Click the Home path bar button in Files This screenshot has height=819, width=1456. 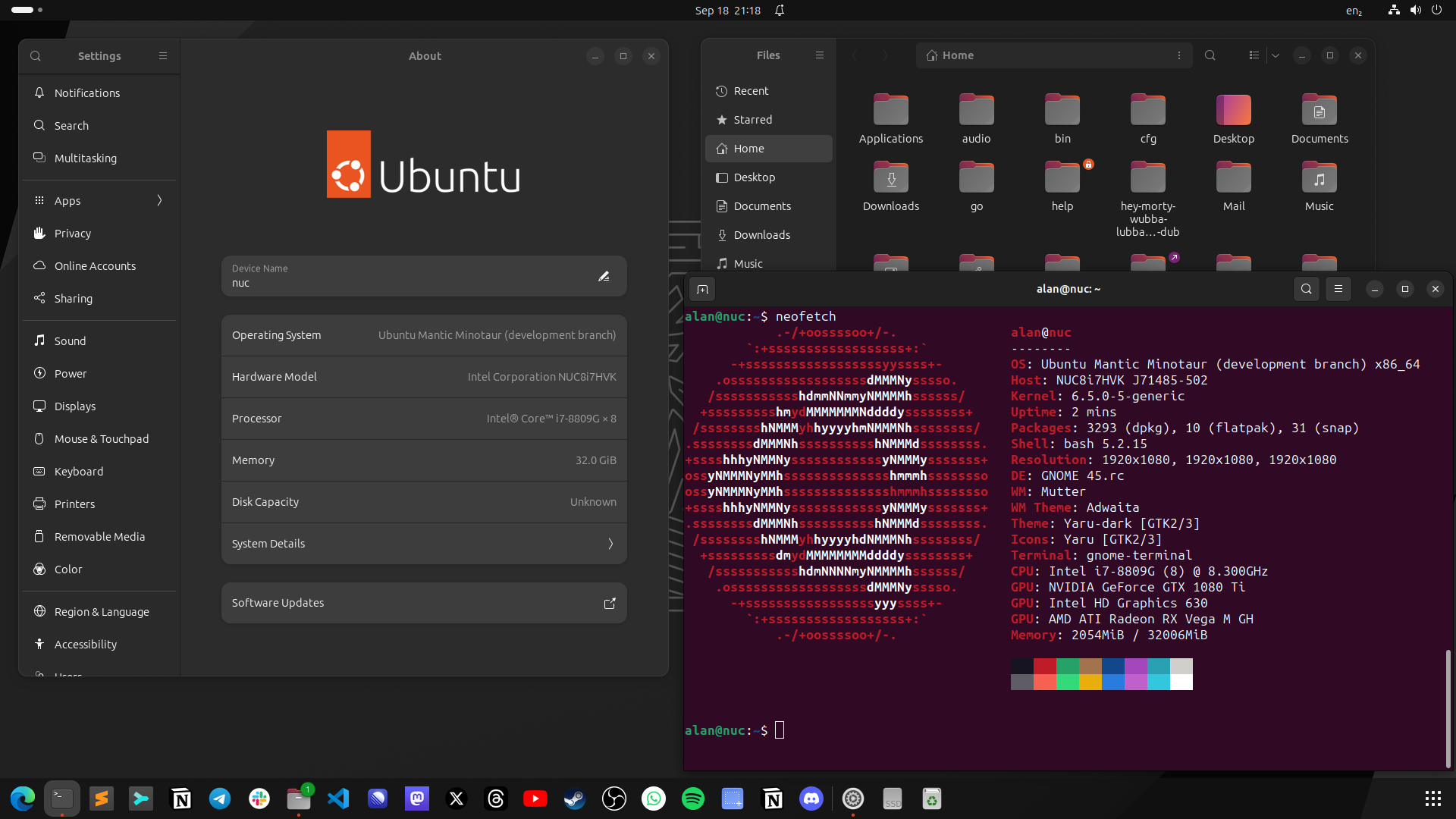pyautogui.click(x=950, y=55)
